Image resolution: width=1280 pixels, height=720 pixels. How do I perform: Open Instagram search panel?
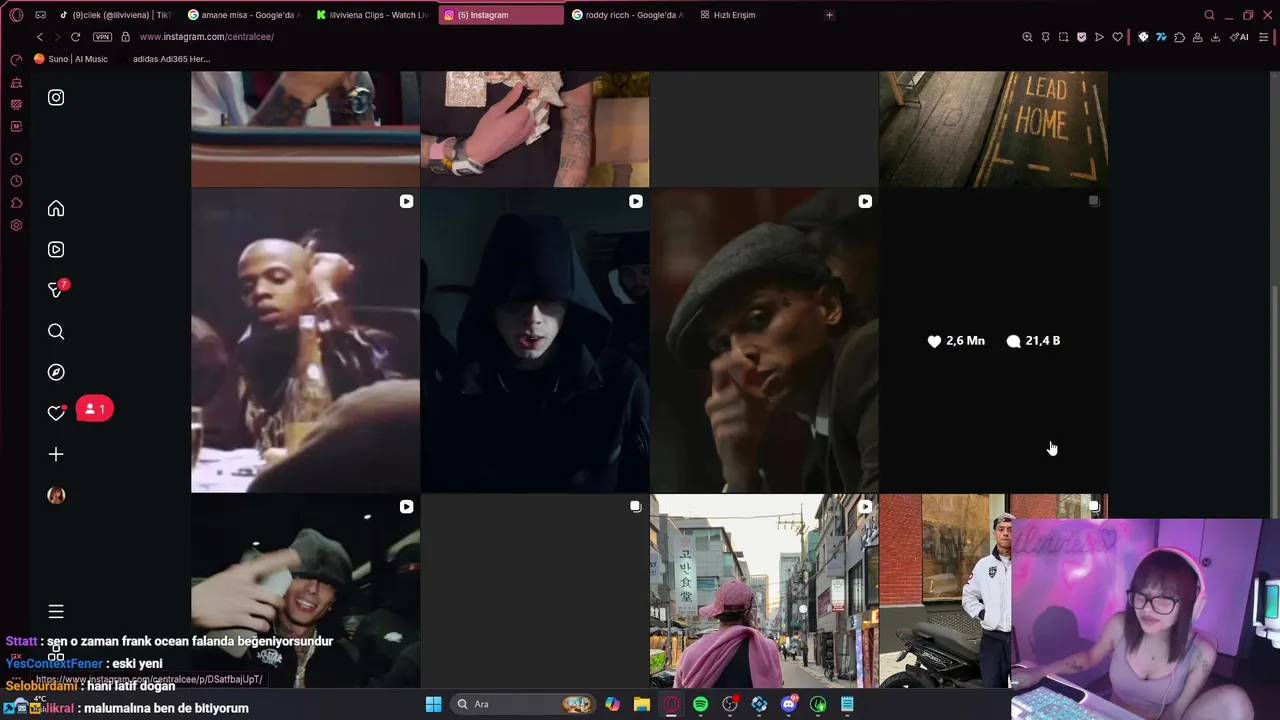point(56,331)
